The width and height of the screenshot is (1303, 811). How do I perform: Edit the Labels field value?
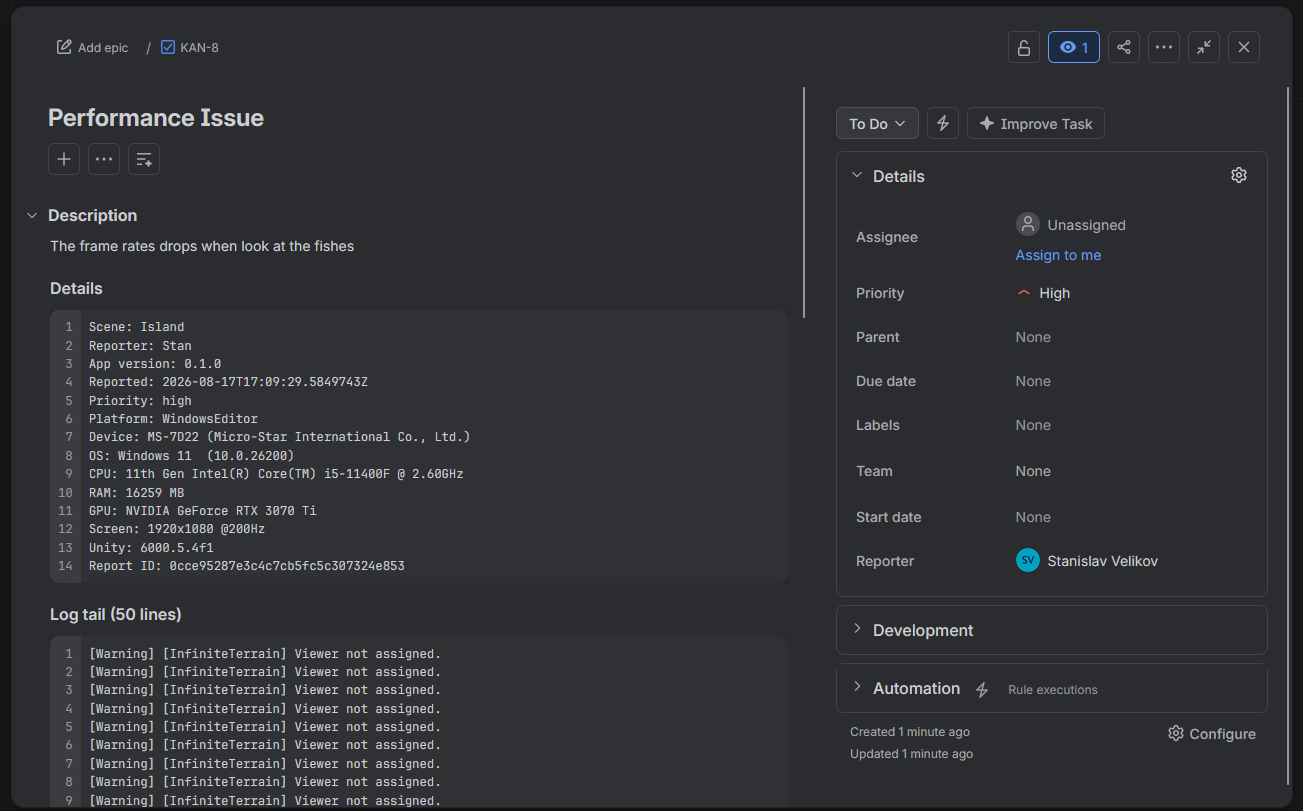coord(1033,425)
